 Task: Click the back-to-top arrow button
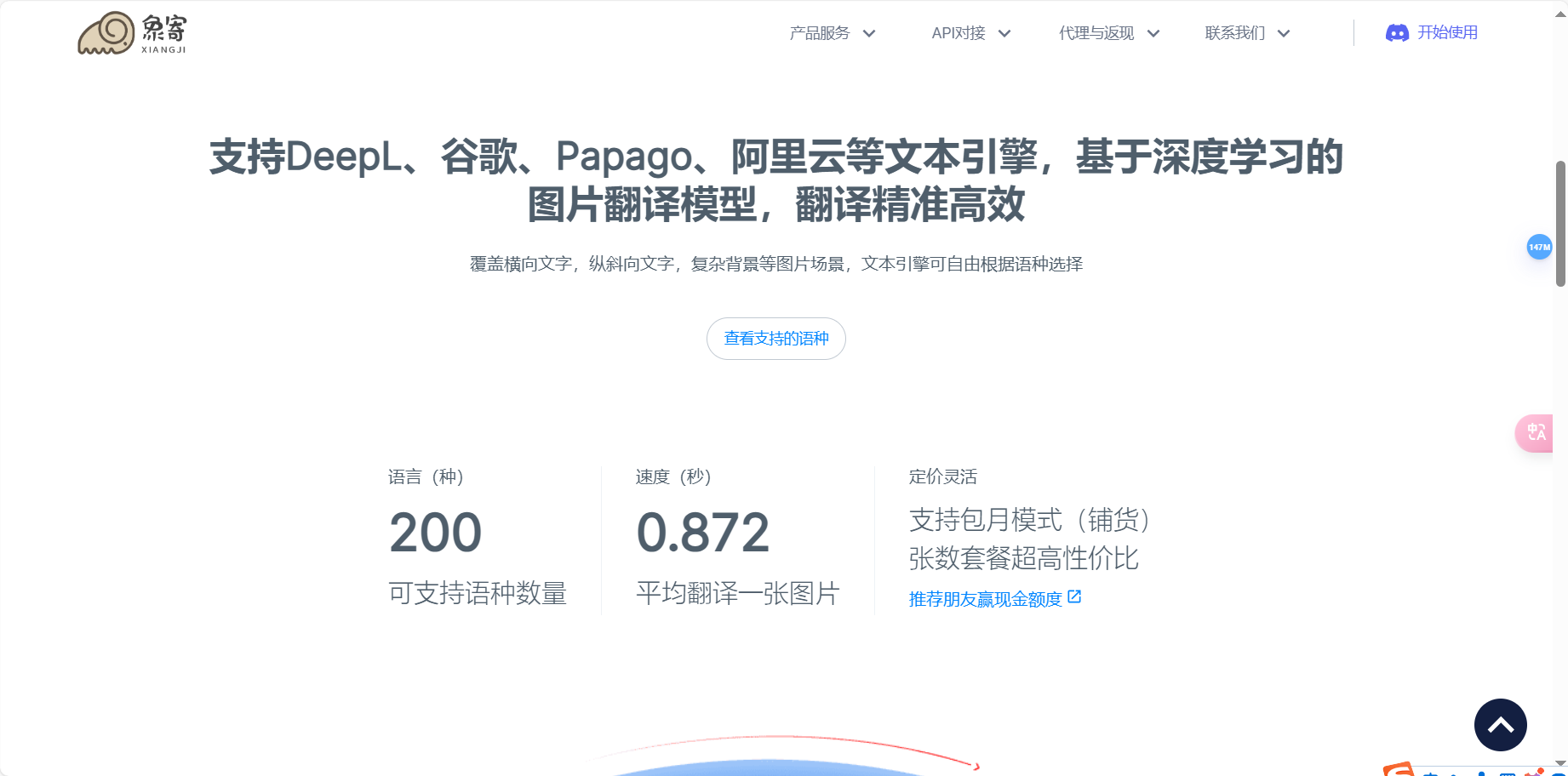tap(1501, 724)
